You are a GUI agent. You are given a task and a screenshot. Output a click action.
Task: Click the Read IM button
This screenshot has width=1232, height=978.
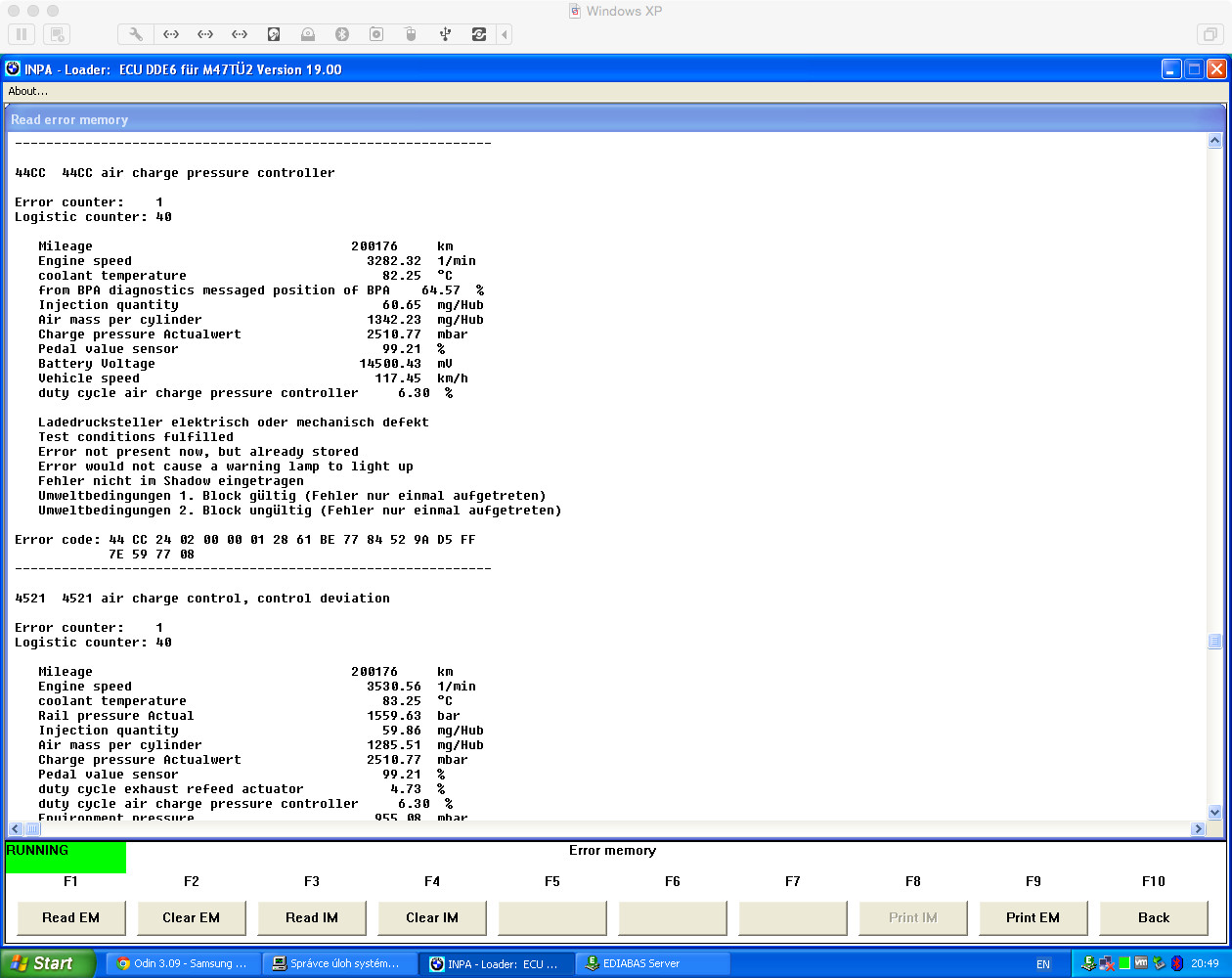(312, 917)
